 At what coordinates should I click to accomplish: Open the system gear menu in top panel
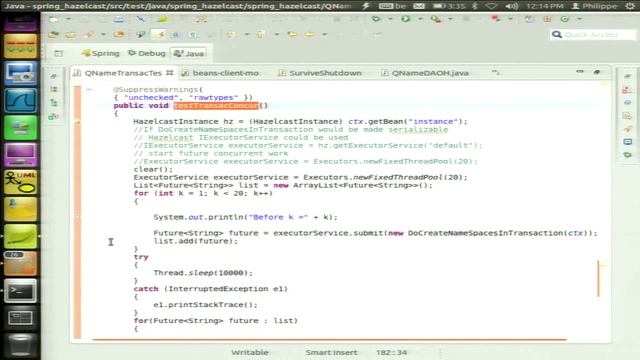(630, 6)
